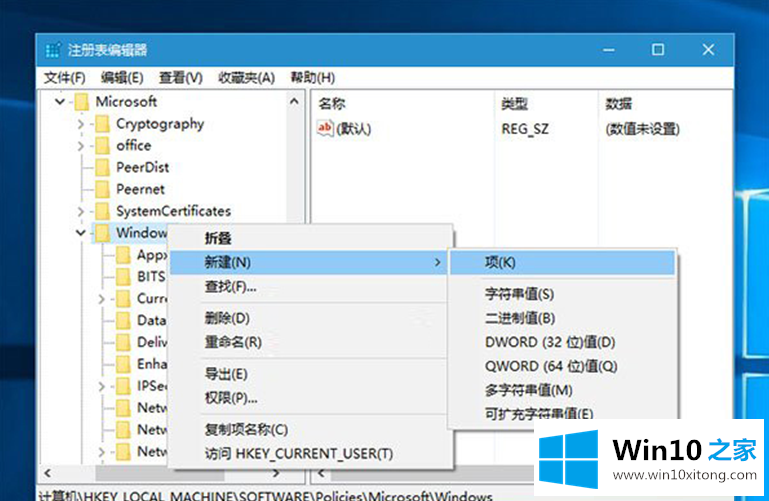Expand the IPSe subkey node
769x501 pixels.
coord(102,386)
